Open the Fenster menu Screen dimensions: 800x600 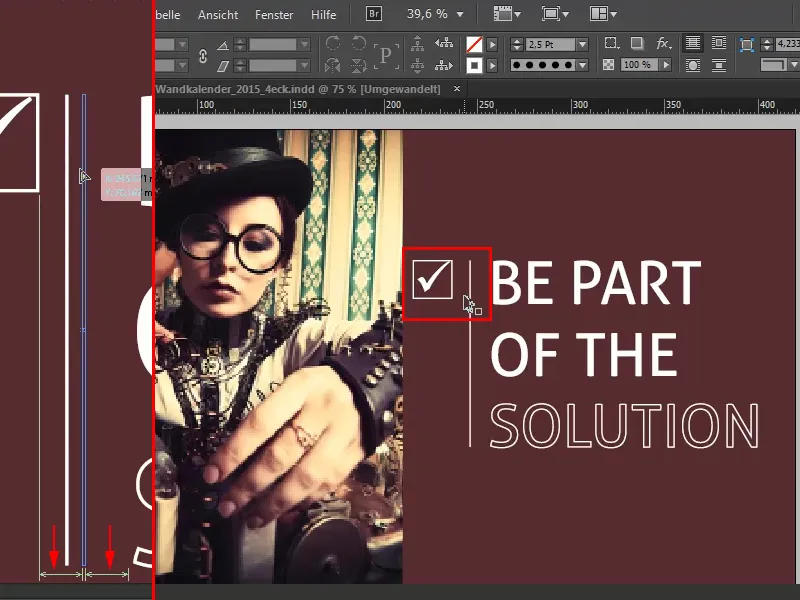pos(274,15)
